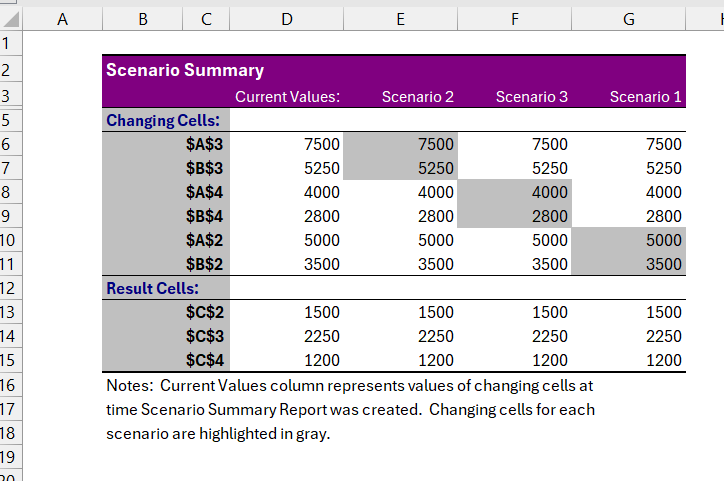Click the Select All corner triangle
Viewport: 724px width, 481px height.
coord(11,19)
